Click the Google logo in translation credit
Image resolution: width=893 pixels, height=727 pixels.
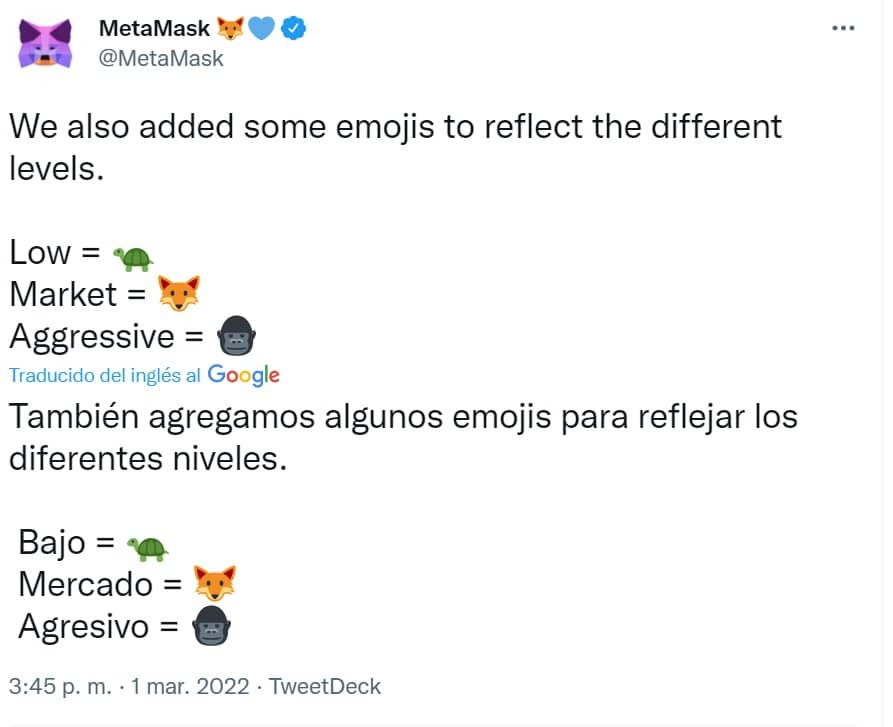coord(243,375)
